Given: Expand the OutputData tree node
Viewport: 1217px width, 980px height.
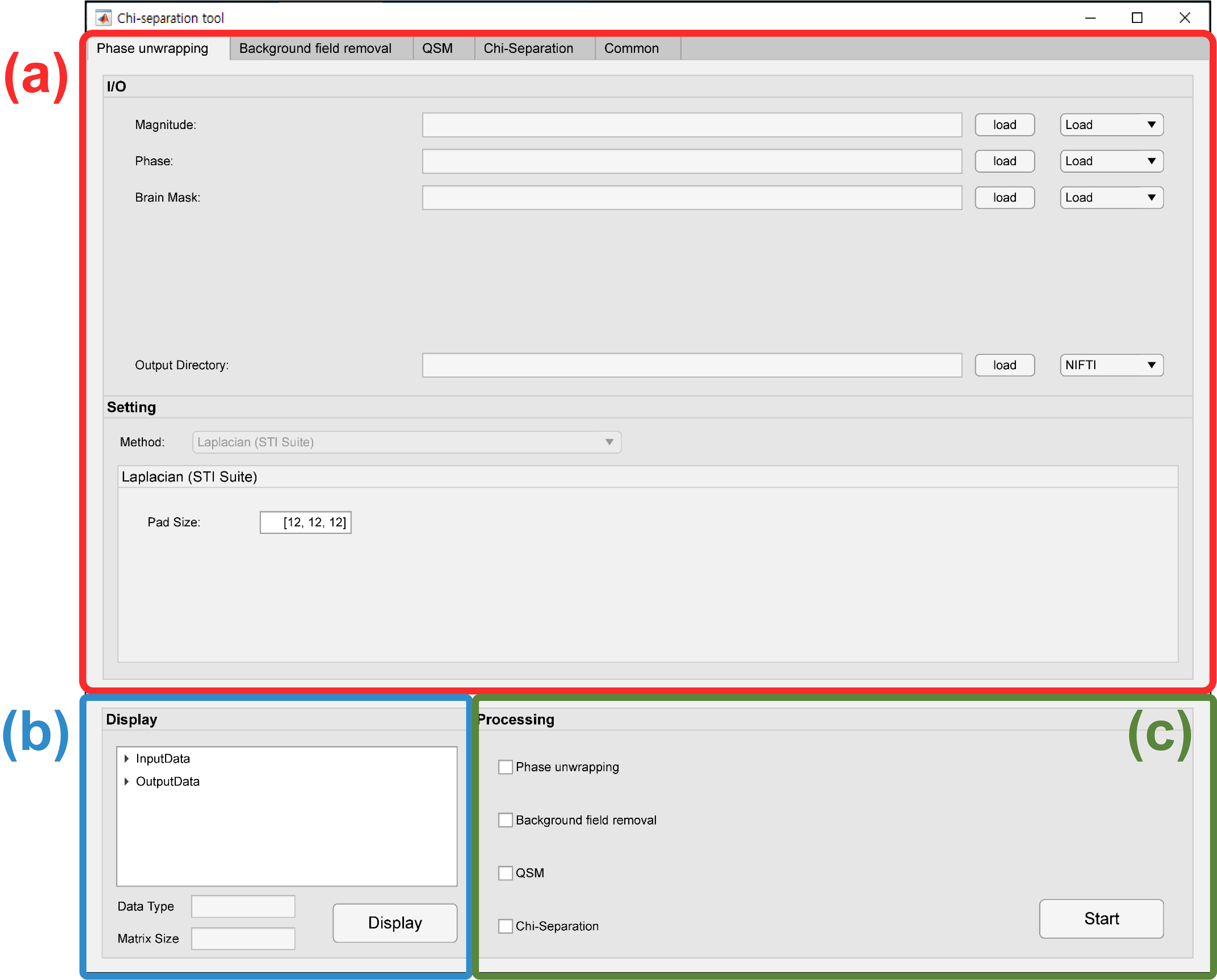Looking at the screenshot, I should (126, 781).
